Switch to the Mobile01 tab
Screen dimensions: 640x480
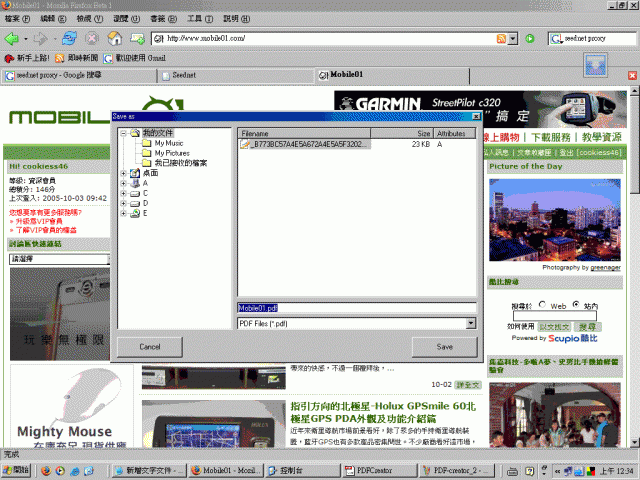coord(392,76)
